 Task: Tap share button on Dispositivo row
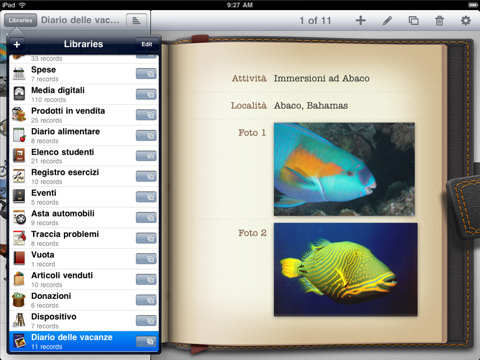click(146, 321)
